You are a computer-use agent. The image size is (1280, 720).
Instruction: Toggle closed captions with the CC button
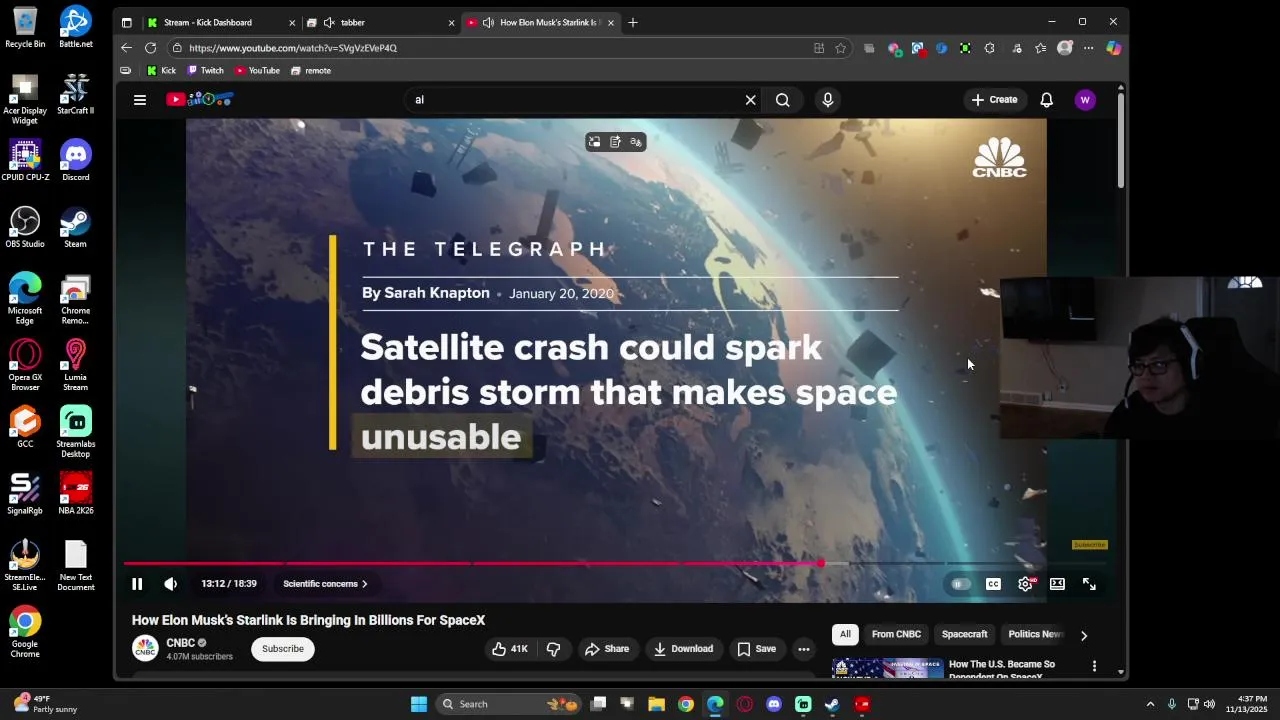(993, 584)
